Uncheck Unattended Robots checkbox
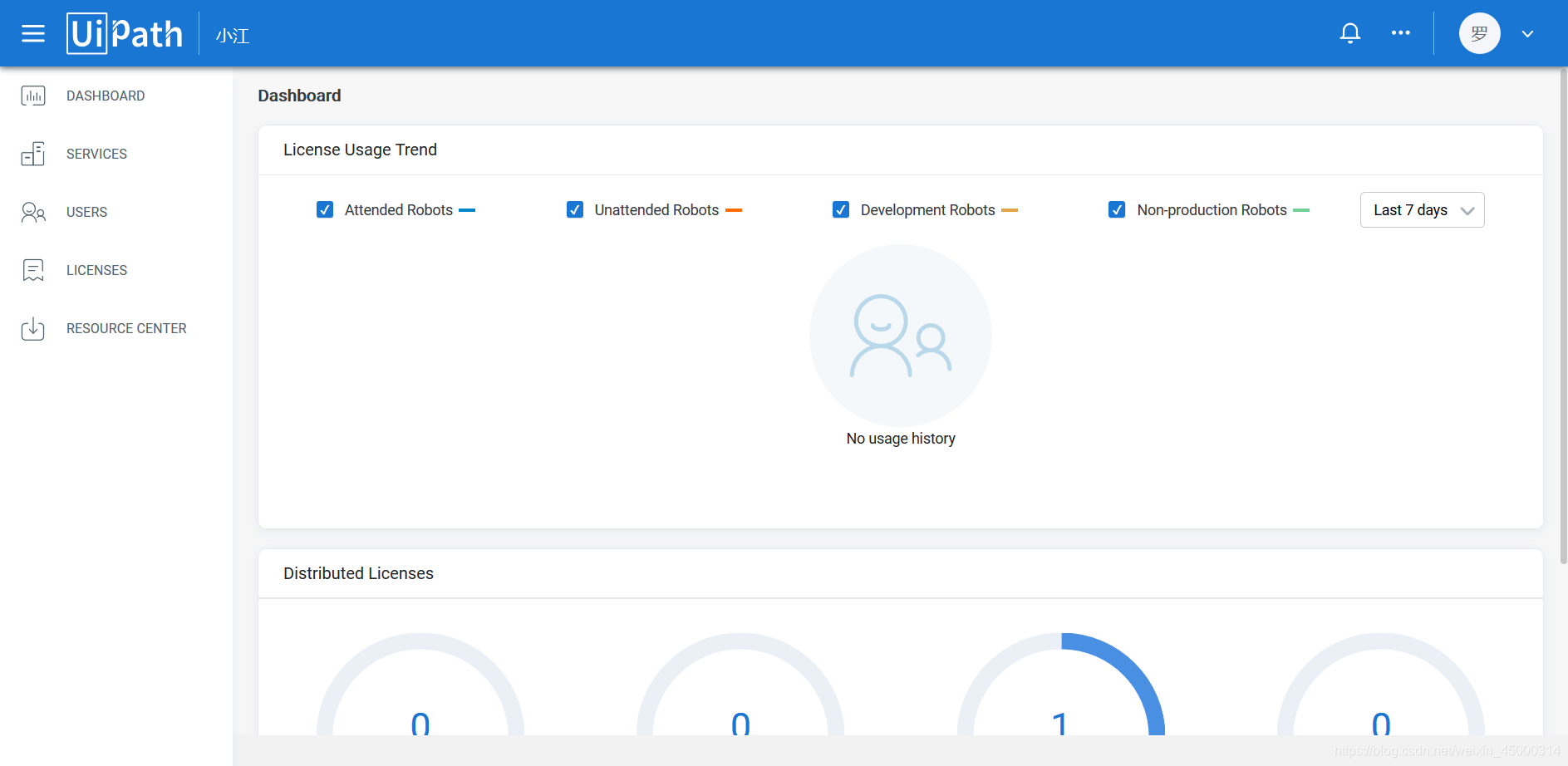Screen dimensions: 1568x766 (x=575, y=209)
